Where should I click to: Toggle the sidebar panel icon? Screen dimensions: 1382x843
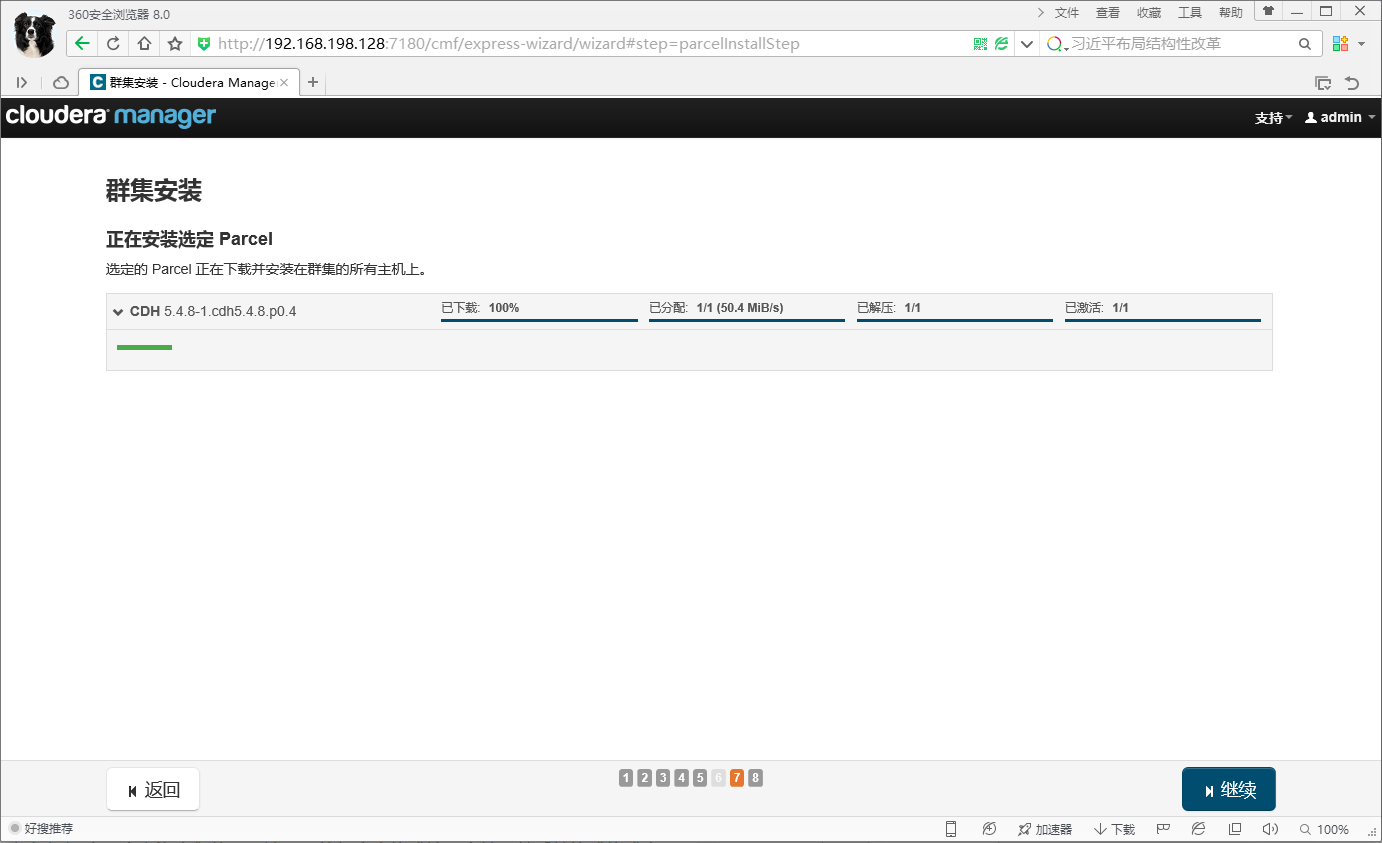point(22,82)
